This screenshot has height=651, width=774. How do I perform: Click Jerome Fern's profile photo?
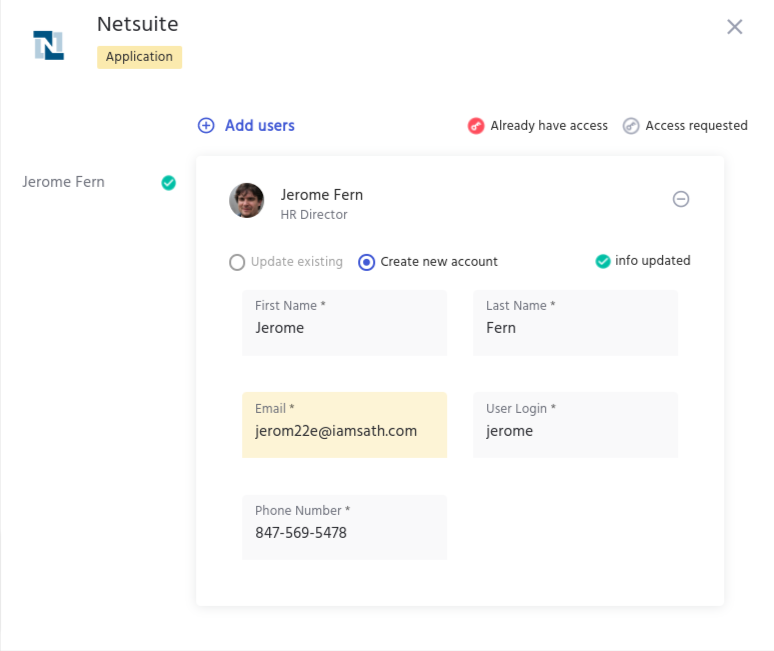[246, 200]
